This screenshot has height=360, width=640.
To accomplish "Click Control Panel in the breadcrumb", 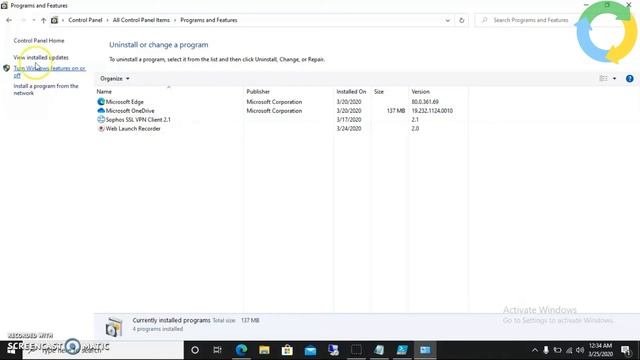I will [85, 20].
